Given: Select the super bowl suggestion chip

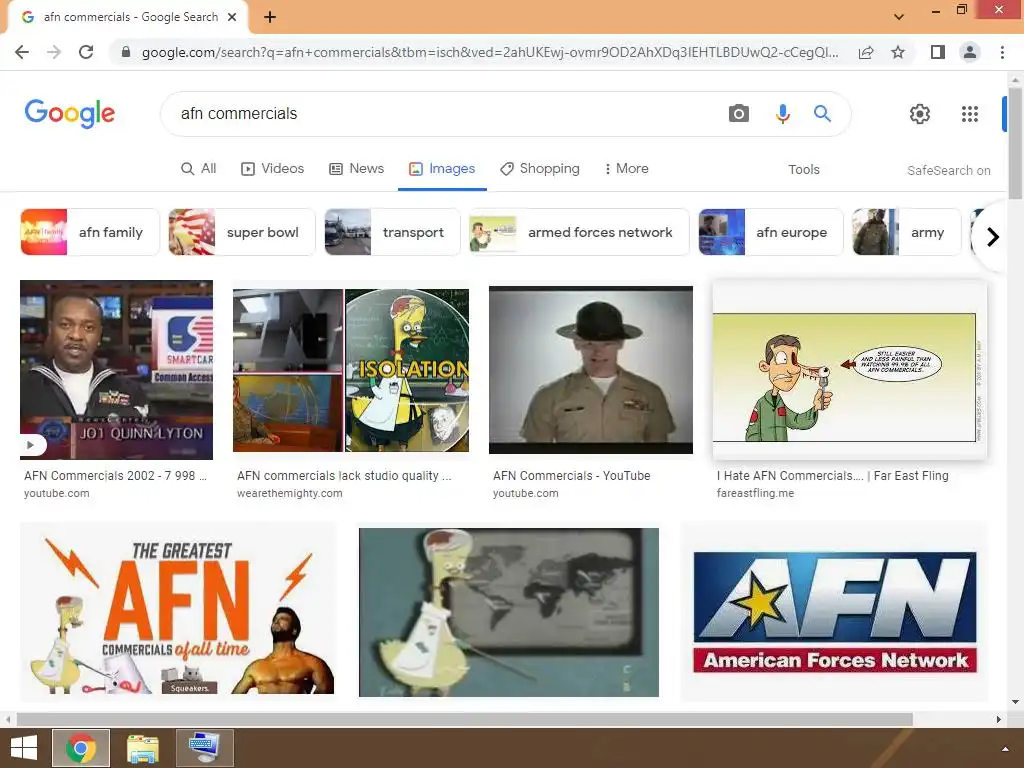Looking at the screenshot, I should 242,232.
